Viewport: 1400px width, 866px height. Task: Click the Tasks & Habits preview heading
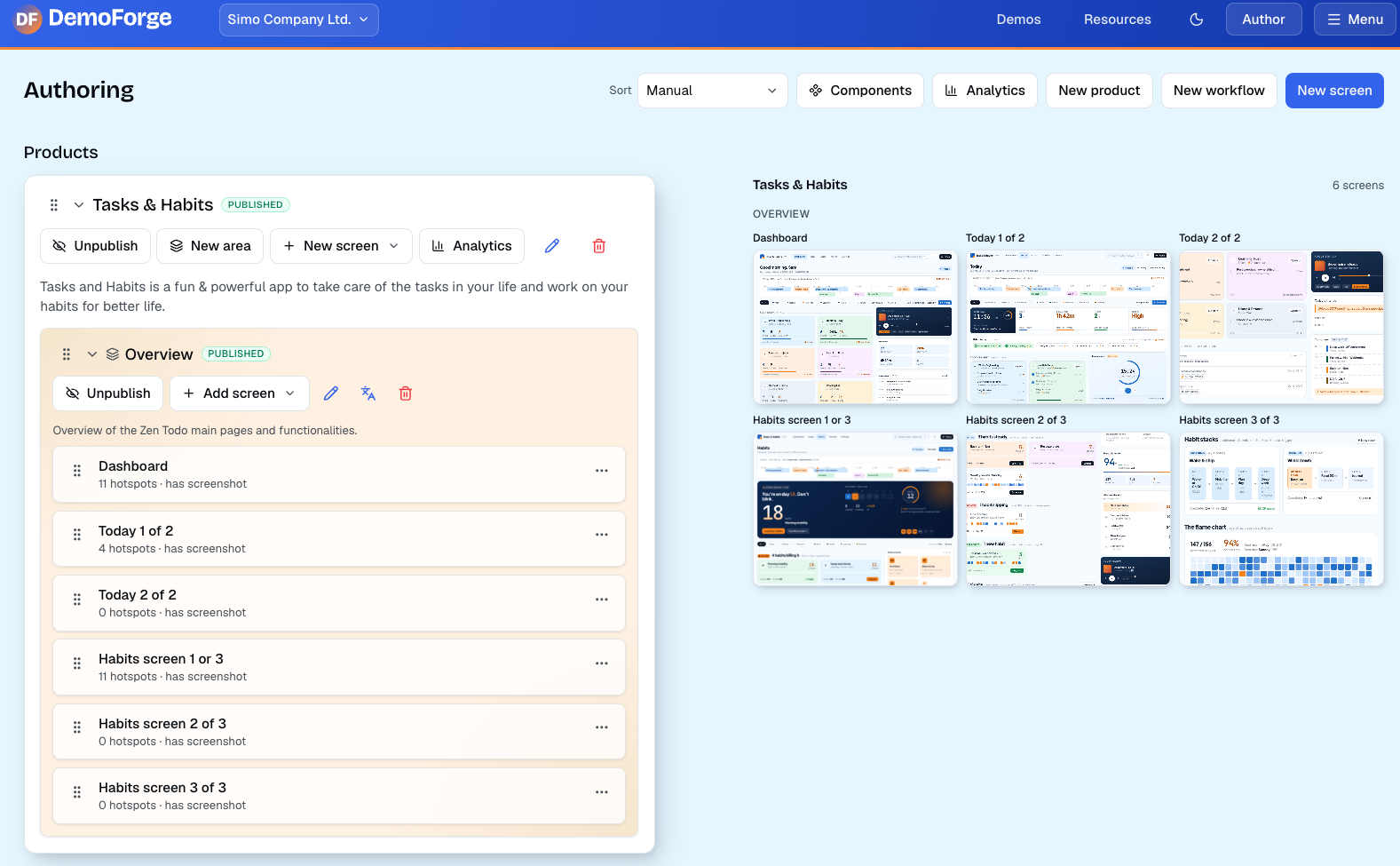click(x=800, y=185)
